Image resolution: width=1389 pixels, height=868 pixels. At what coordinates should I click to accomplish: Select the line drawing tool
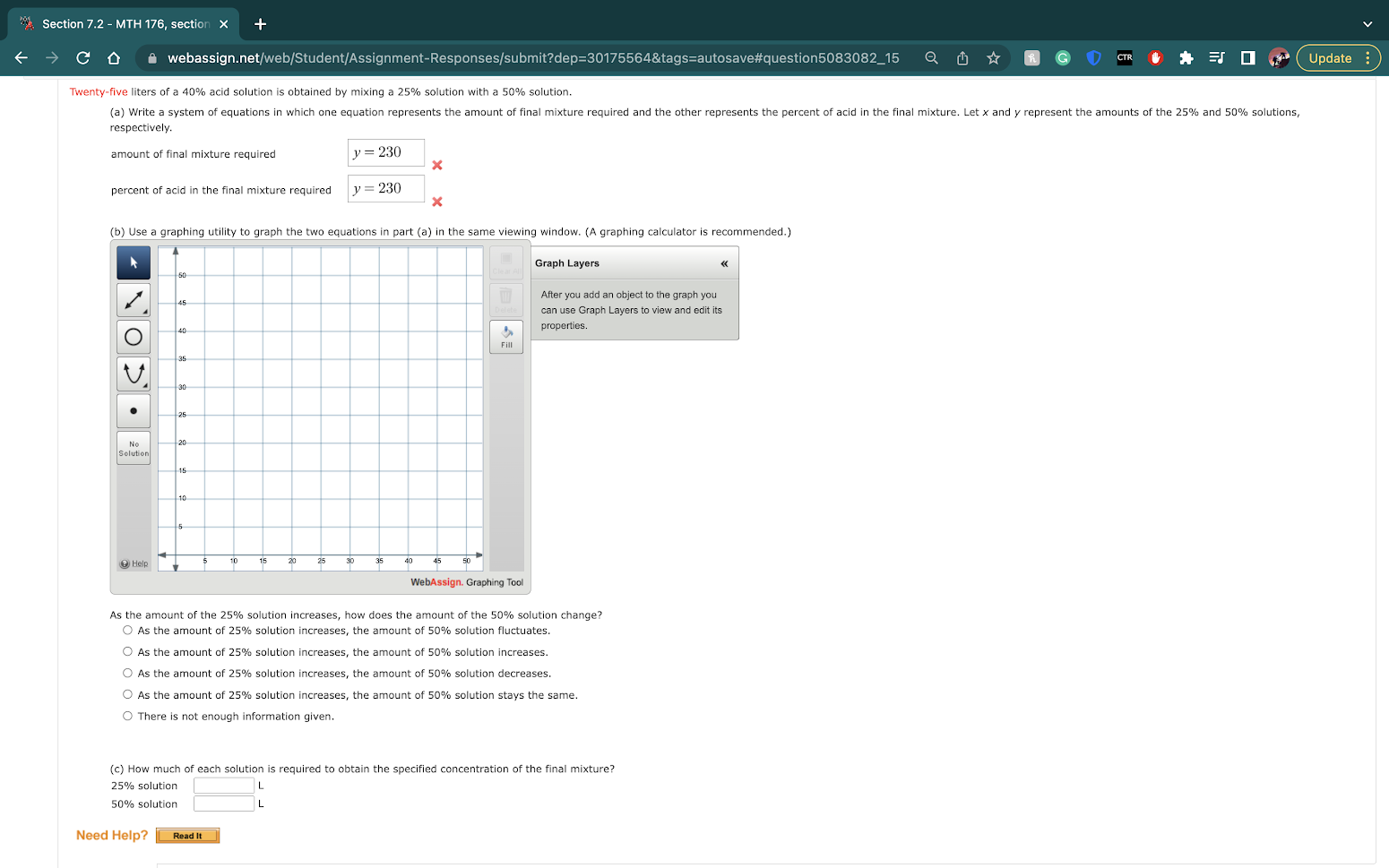coord(134,300)
